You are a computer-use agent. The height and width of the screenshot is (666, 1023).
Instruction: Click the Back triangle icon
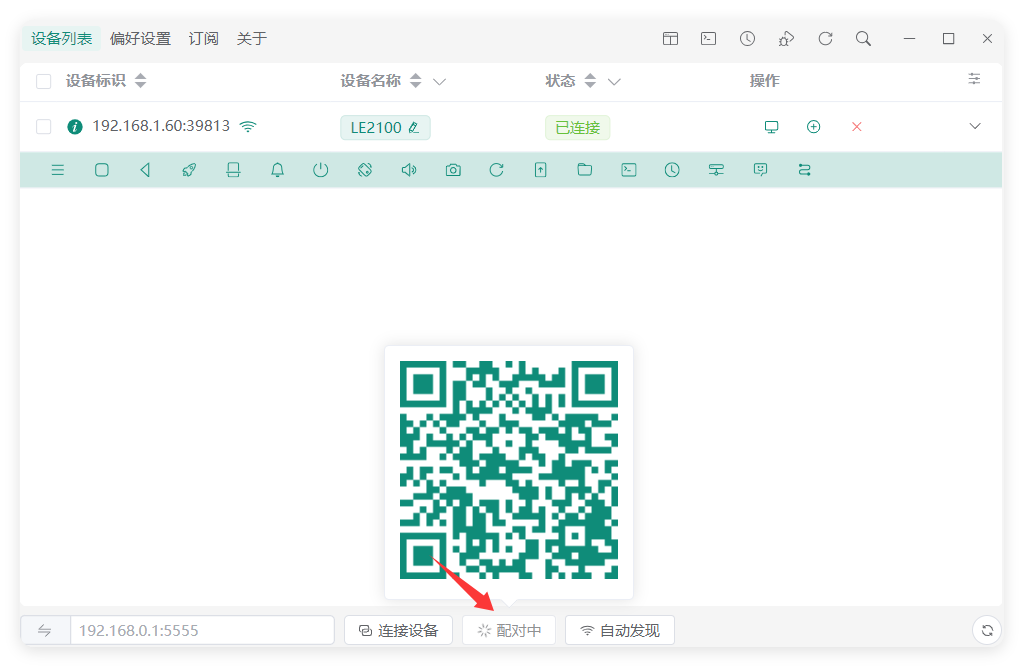(145, 170)
